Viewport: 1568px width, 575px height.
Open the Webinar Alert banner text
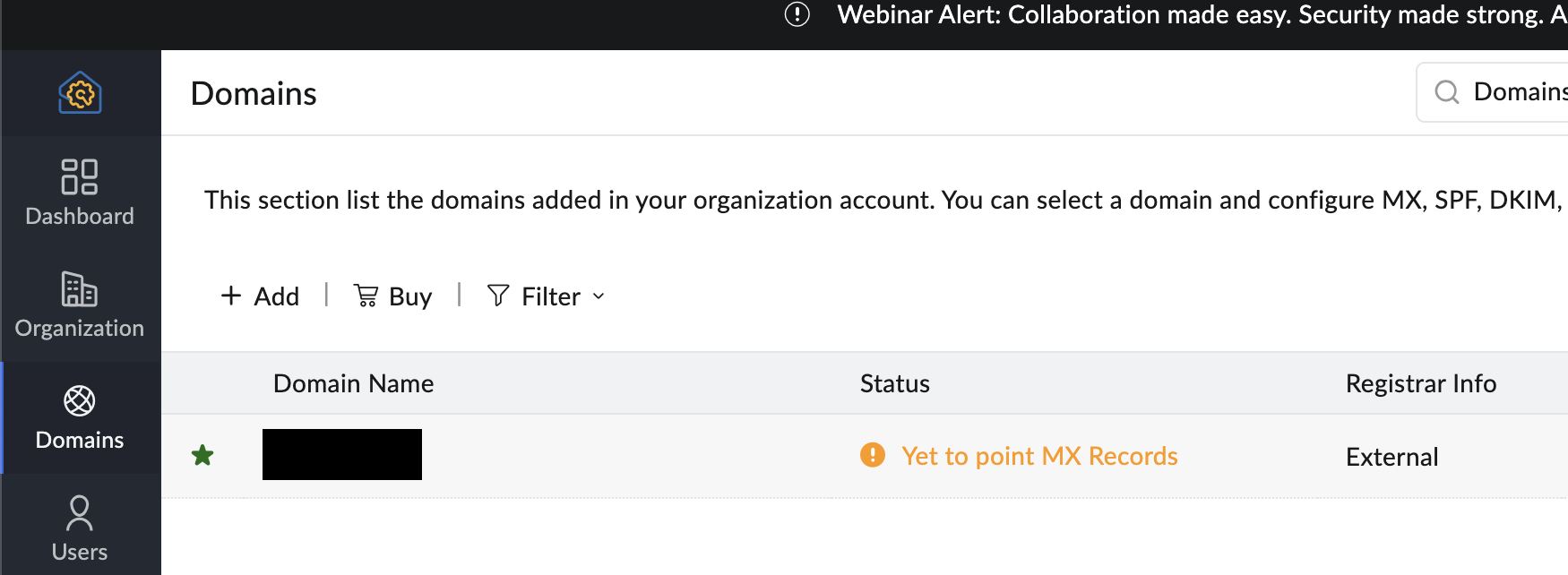point(1202,15)
